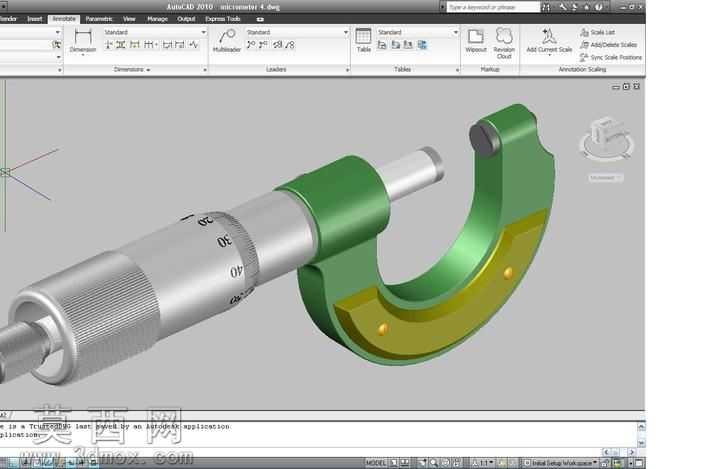Click the second dimension tool icon in Dimensions row
This screenshot has width=704, height=469.
(121, 44)
